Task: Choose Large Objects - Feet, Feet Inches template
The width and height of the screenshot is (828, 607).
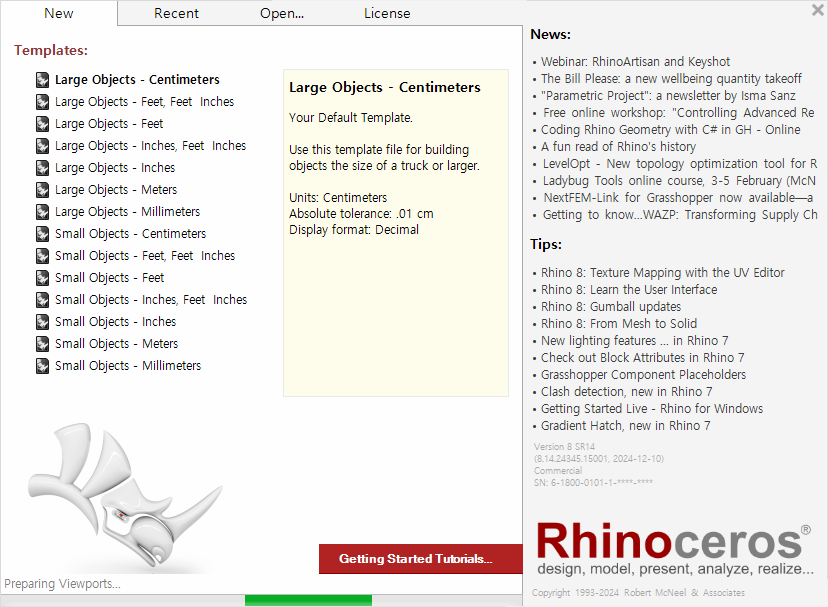Action: (145, 102)
